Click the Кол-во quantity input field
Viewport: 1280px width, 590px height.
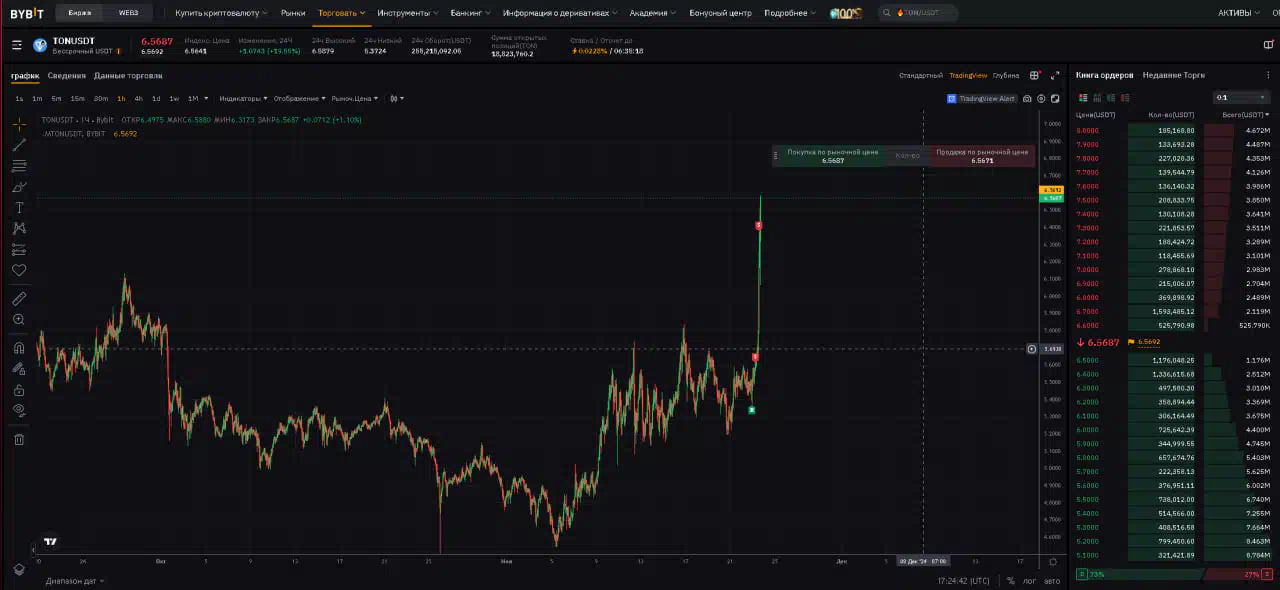point(908,156)
